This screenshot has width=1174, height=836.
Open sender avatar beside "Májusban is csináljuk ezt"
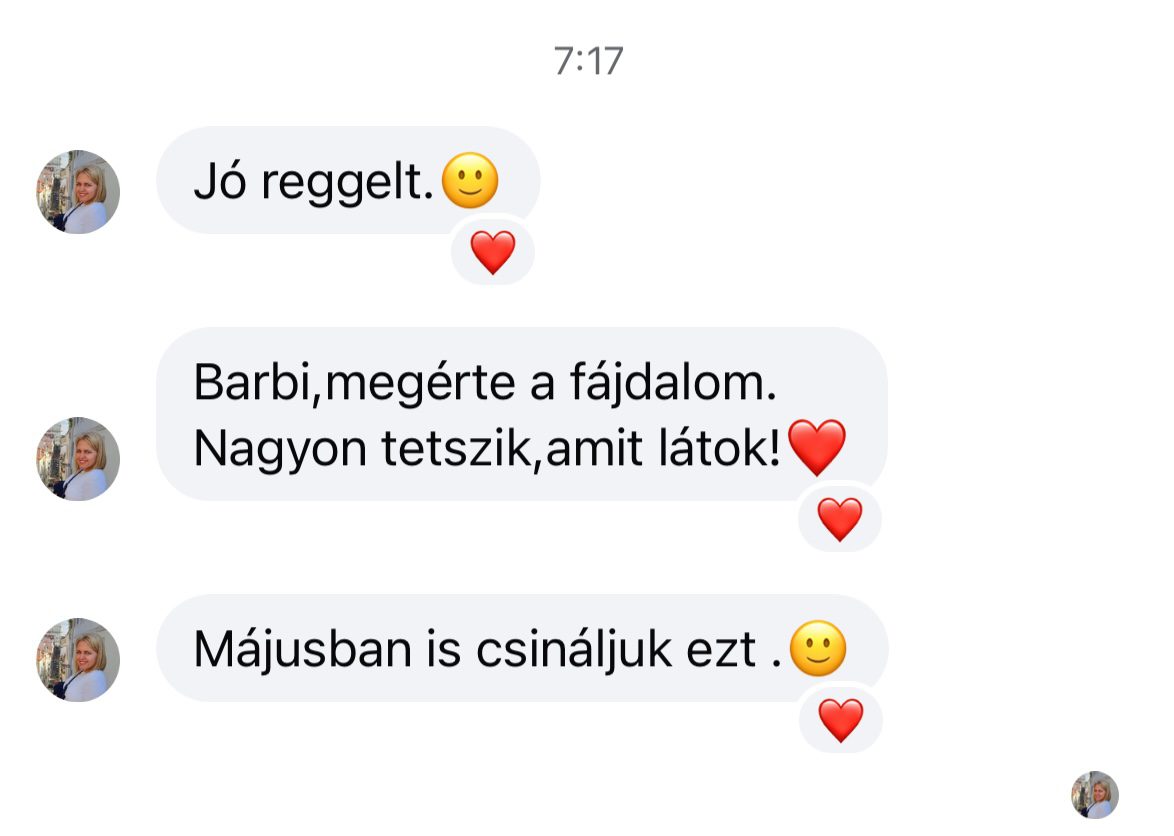[78, 659]
